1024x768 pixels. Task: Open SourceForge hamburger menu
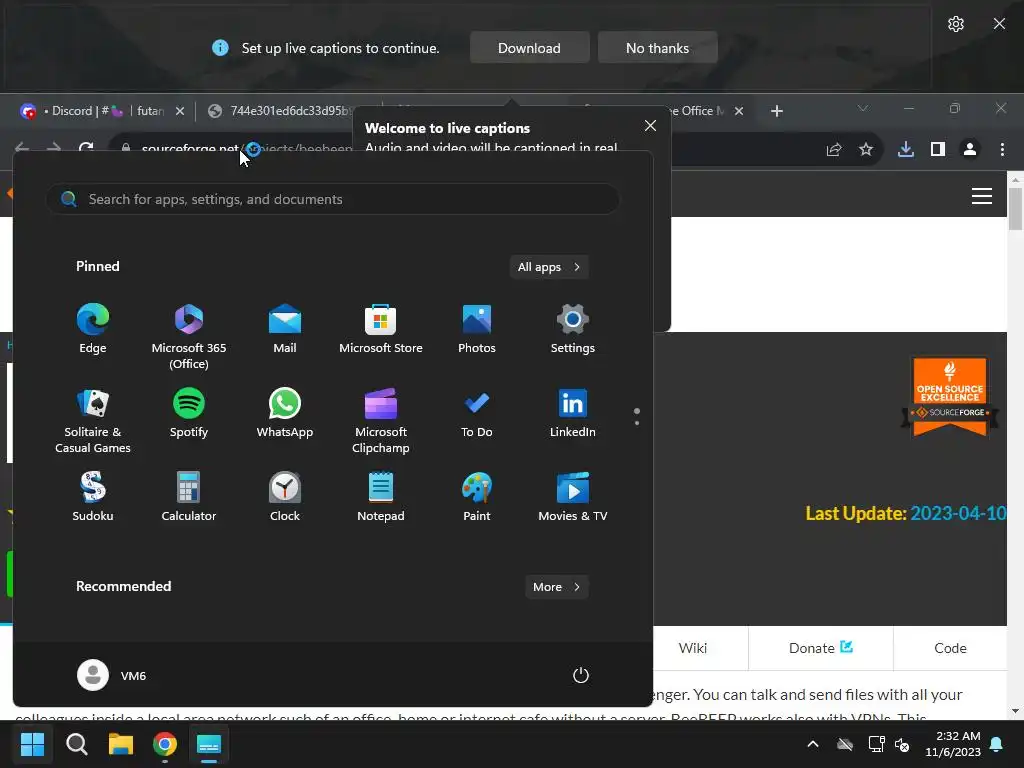(982, 197)
